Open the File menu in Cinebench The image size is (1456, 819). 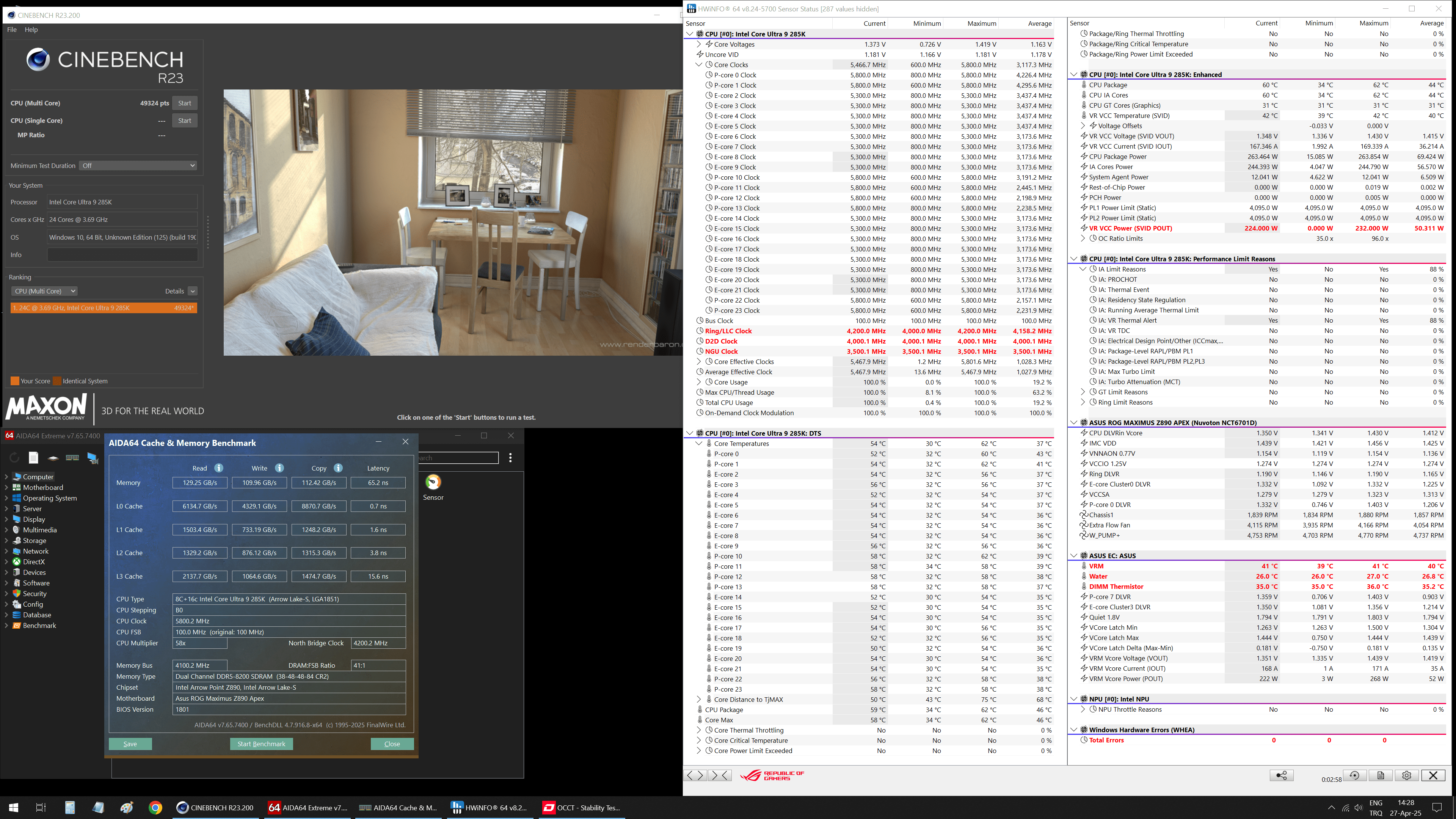(12, 30)
